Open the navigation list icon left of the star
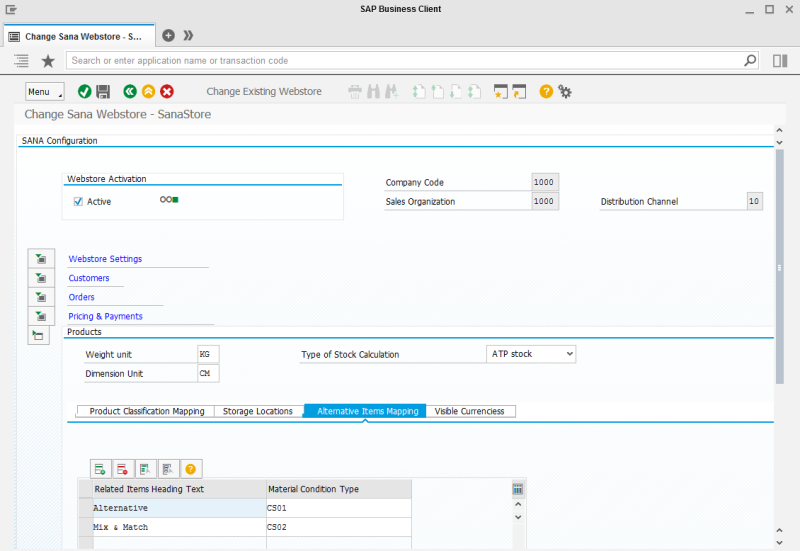 pos(21,61)
